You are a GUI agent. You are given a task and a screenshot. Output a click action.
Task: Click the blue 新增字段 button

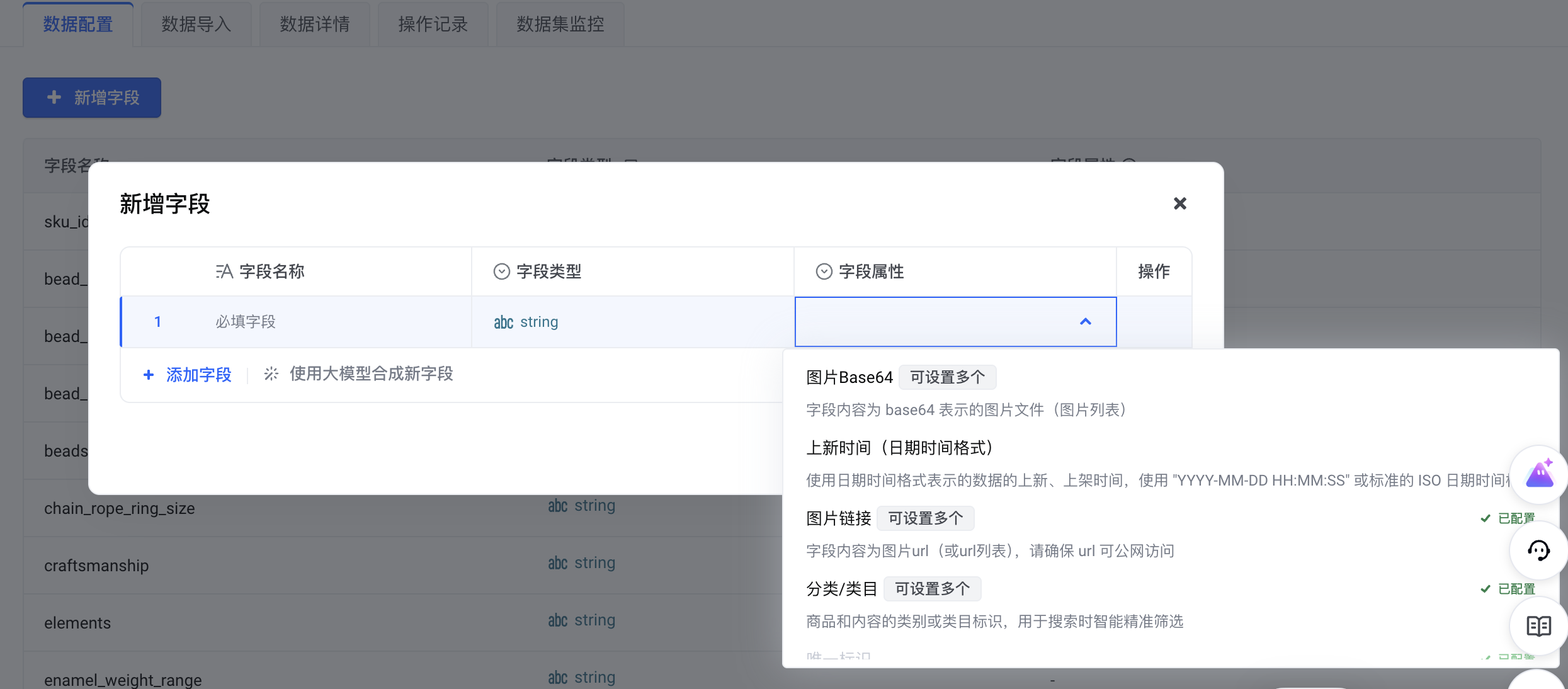click(92, 98)
